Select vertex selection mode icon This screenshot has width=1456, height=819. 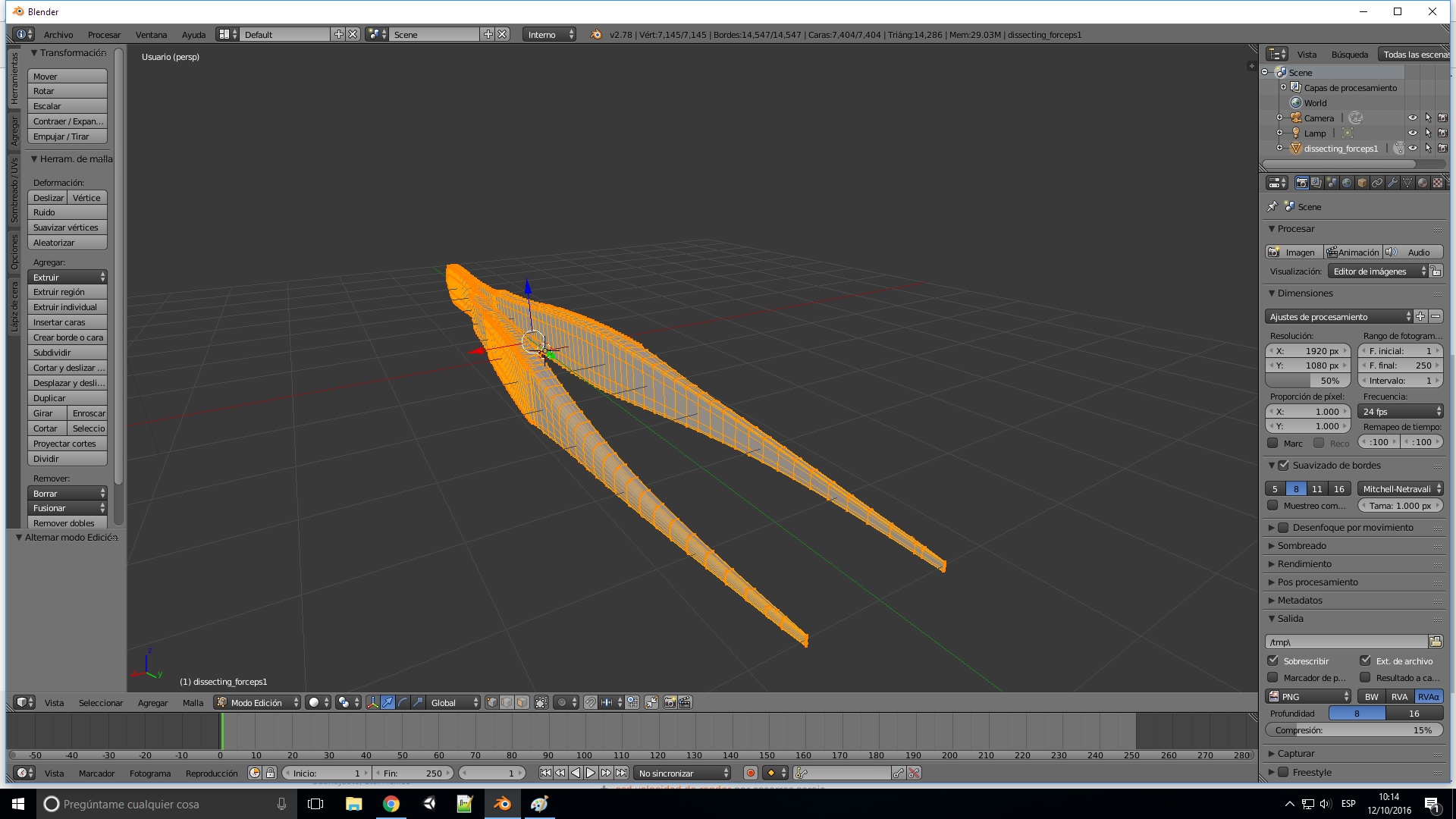(x=491, y=702)
